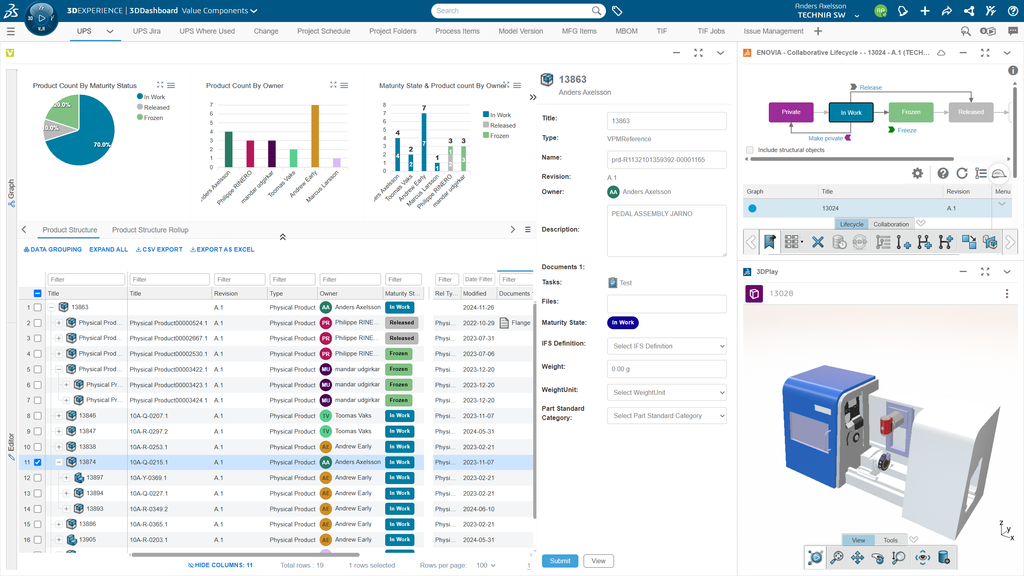Check the row 1 checkbox for 13863
1024x576 pixels.
point(38,308)
